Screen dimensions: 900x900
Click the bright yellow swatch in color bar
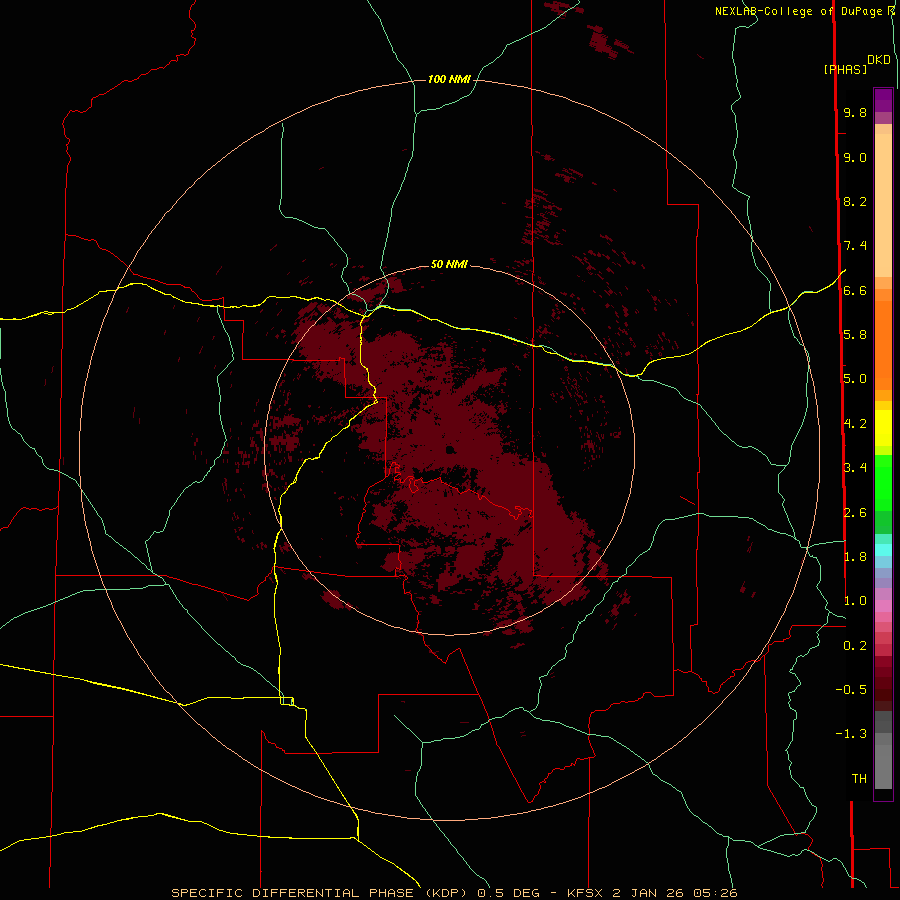(883, 428)
